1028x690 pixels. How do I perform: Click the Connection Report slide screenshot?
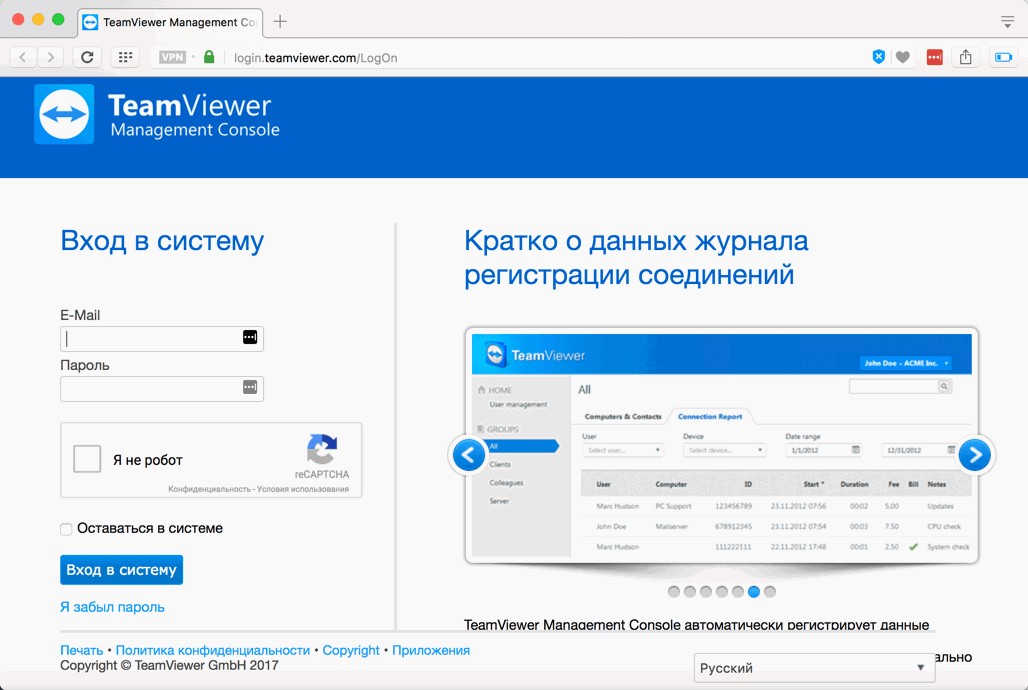click(x=722, y=445)
